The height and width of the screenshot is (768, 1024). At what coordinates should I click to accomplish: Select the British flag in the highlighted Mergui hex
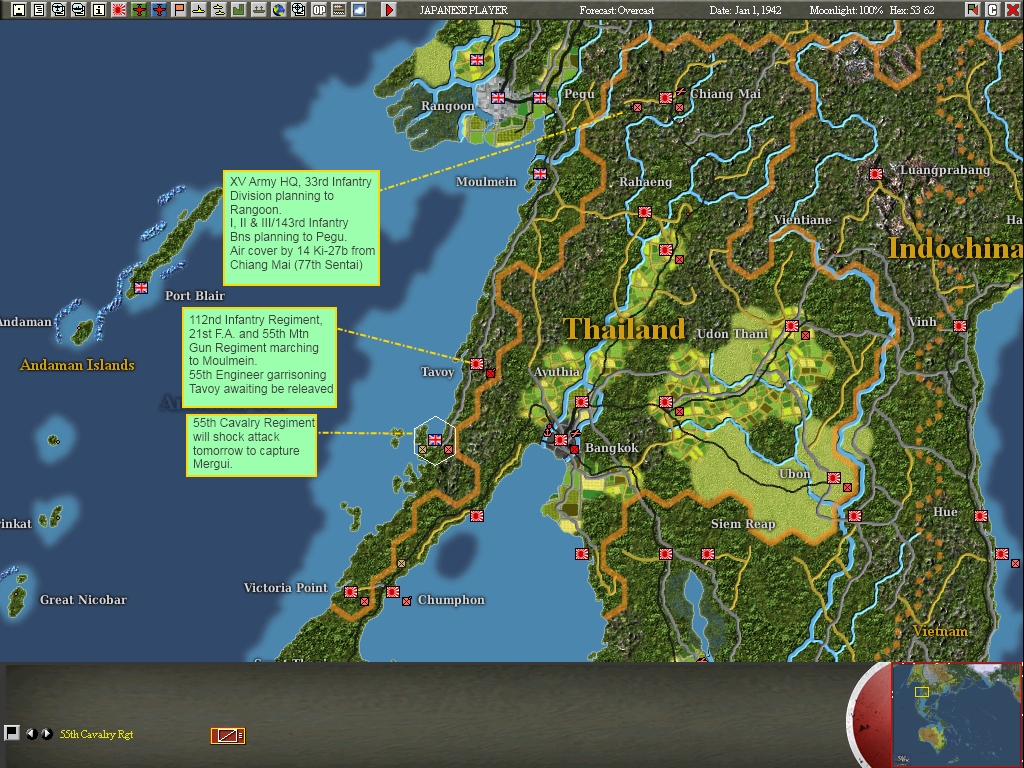pos(435,440)
